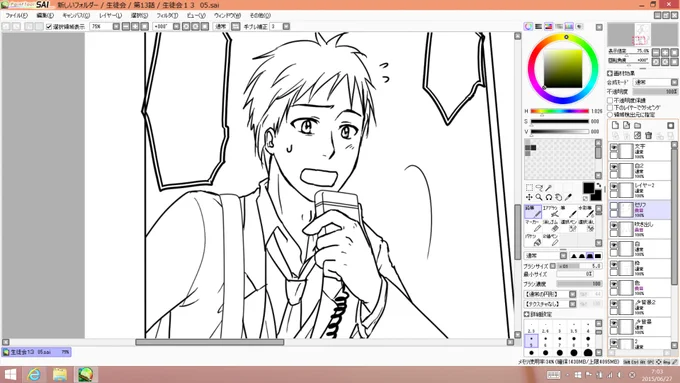Toggle the swatches panel icon
Viewport: 680px width, 383px height.
(x=569, y=26)
